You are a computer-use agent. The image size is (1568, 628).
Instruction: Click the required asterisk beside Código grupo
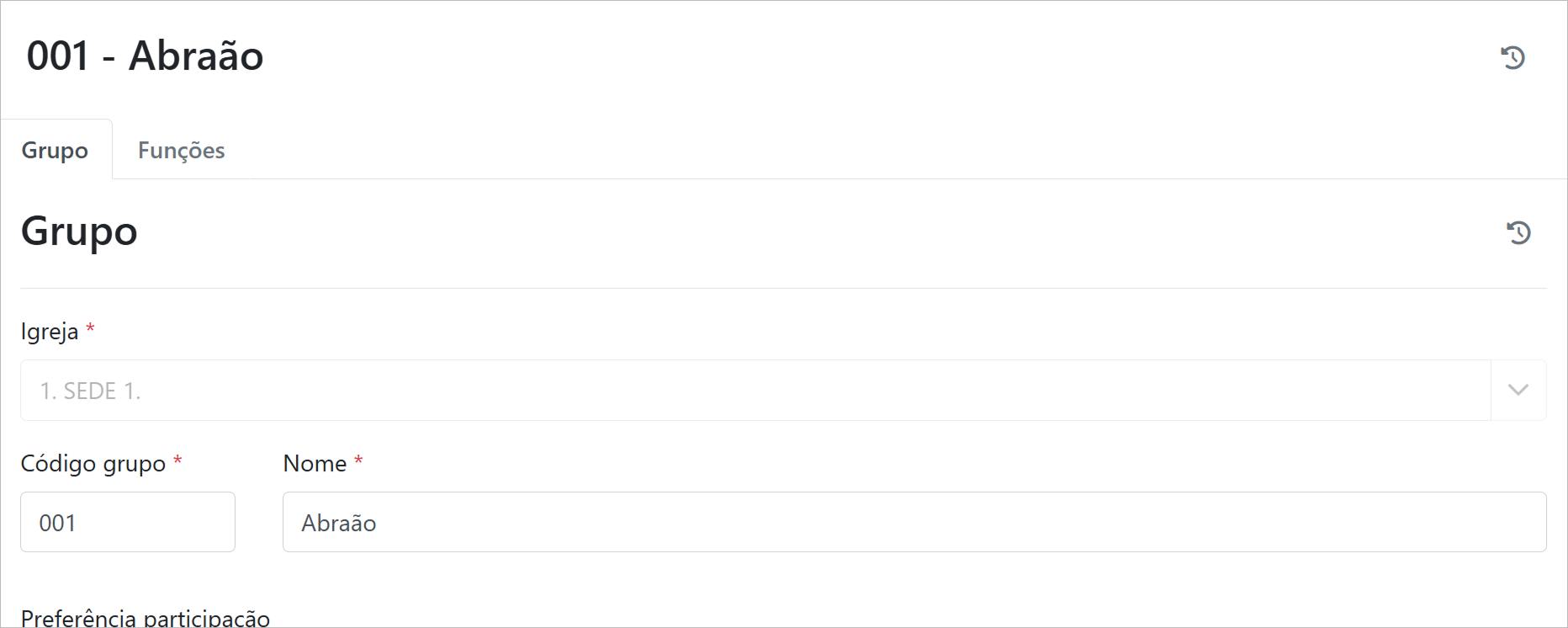(x=177, y=461)
